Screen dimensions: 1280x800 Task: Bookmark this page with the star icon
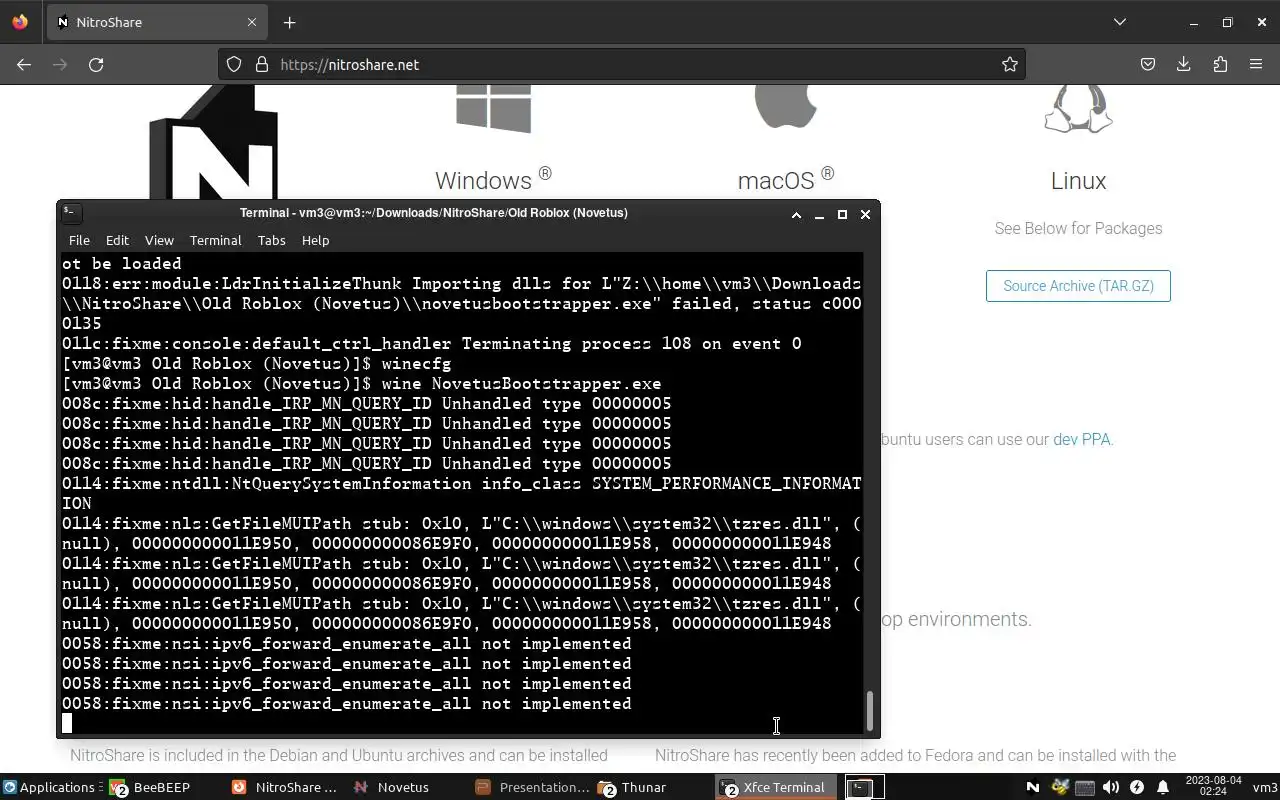pyautogui.click(x=1010, y=64)
